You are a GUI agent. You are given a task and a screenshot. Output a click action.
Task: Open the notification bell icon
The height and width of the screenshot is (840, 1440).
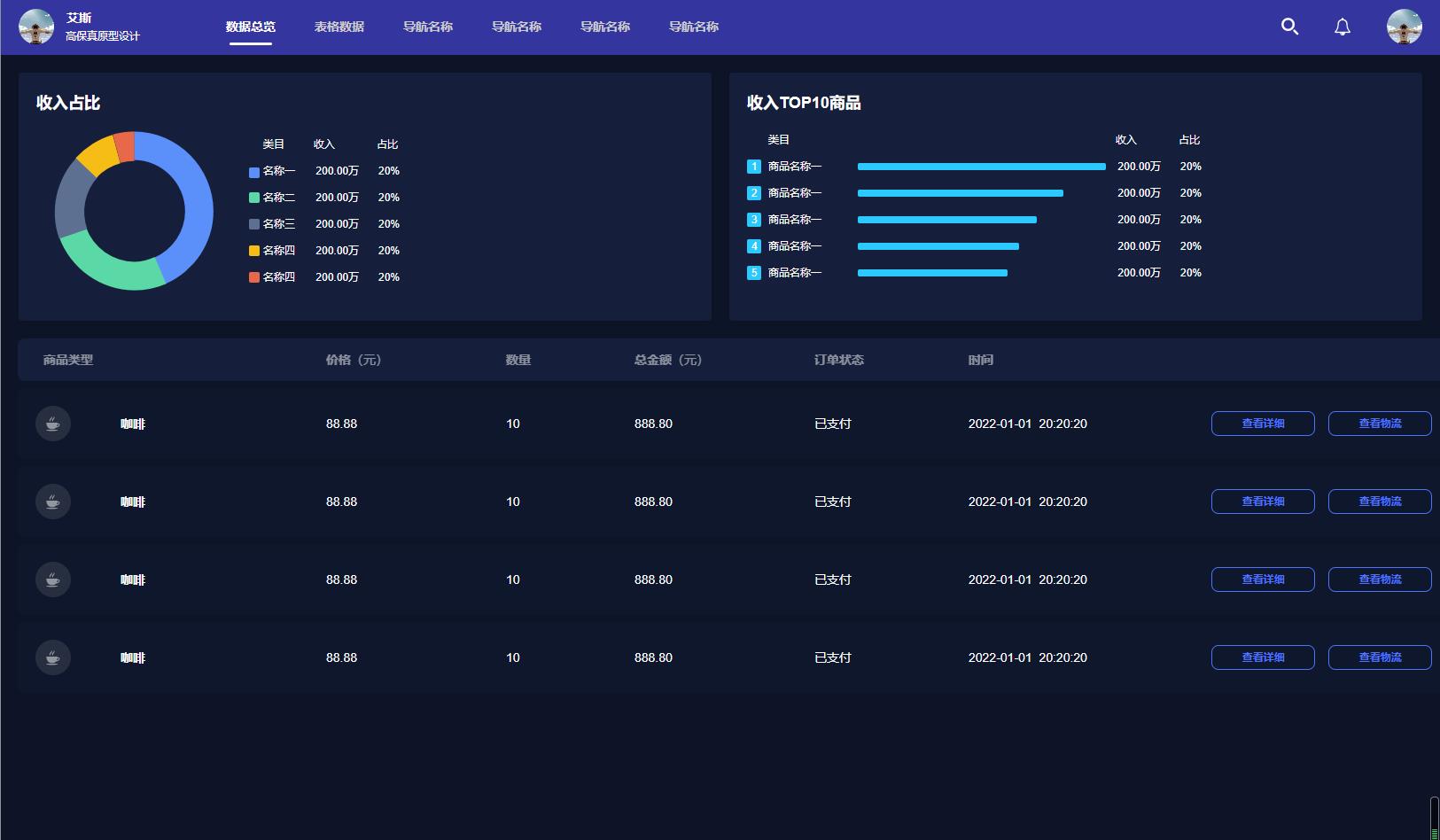pos(1343,27)
